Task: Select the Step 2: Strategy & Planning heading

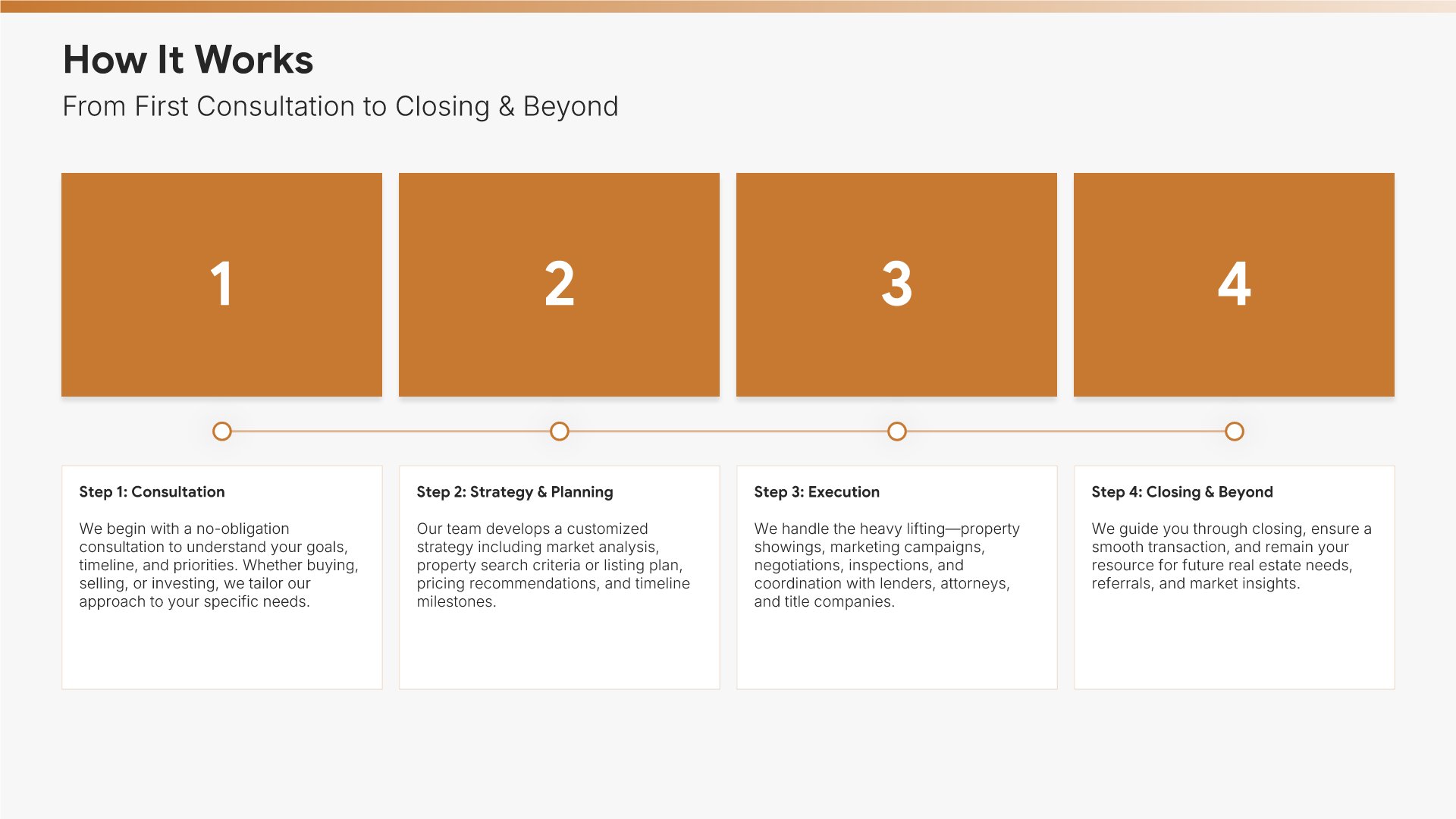Action: 515,491
